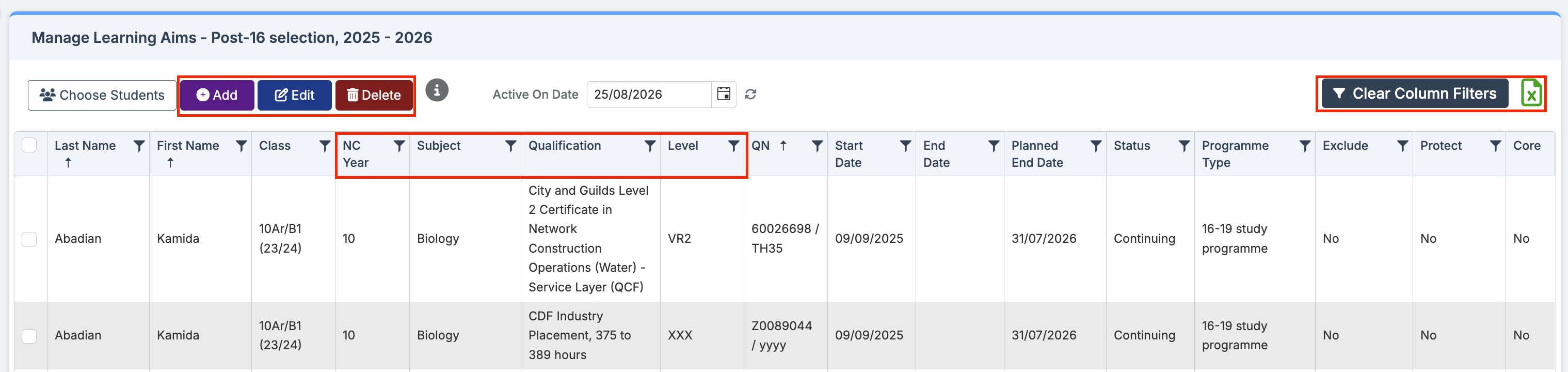Click the Manage Learning Aims title text
The height and width of the screenshot is (372, 1568).
[x=232, y=38]
